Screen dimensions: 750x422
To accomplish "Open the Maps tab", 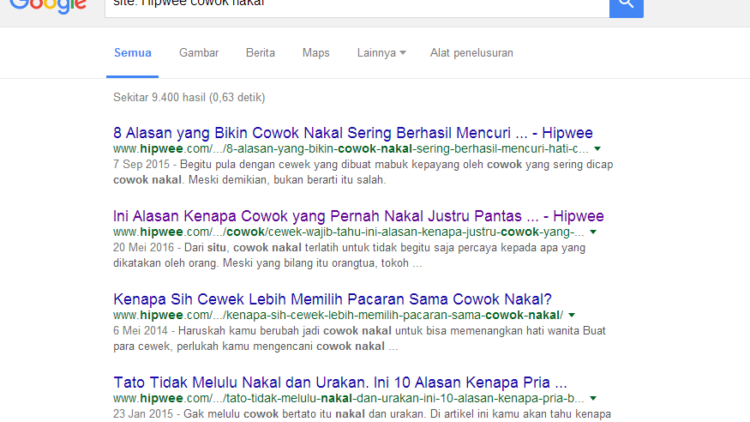I will click(x=316, y=53).
